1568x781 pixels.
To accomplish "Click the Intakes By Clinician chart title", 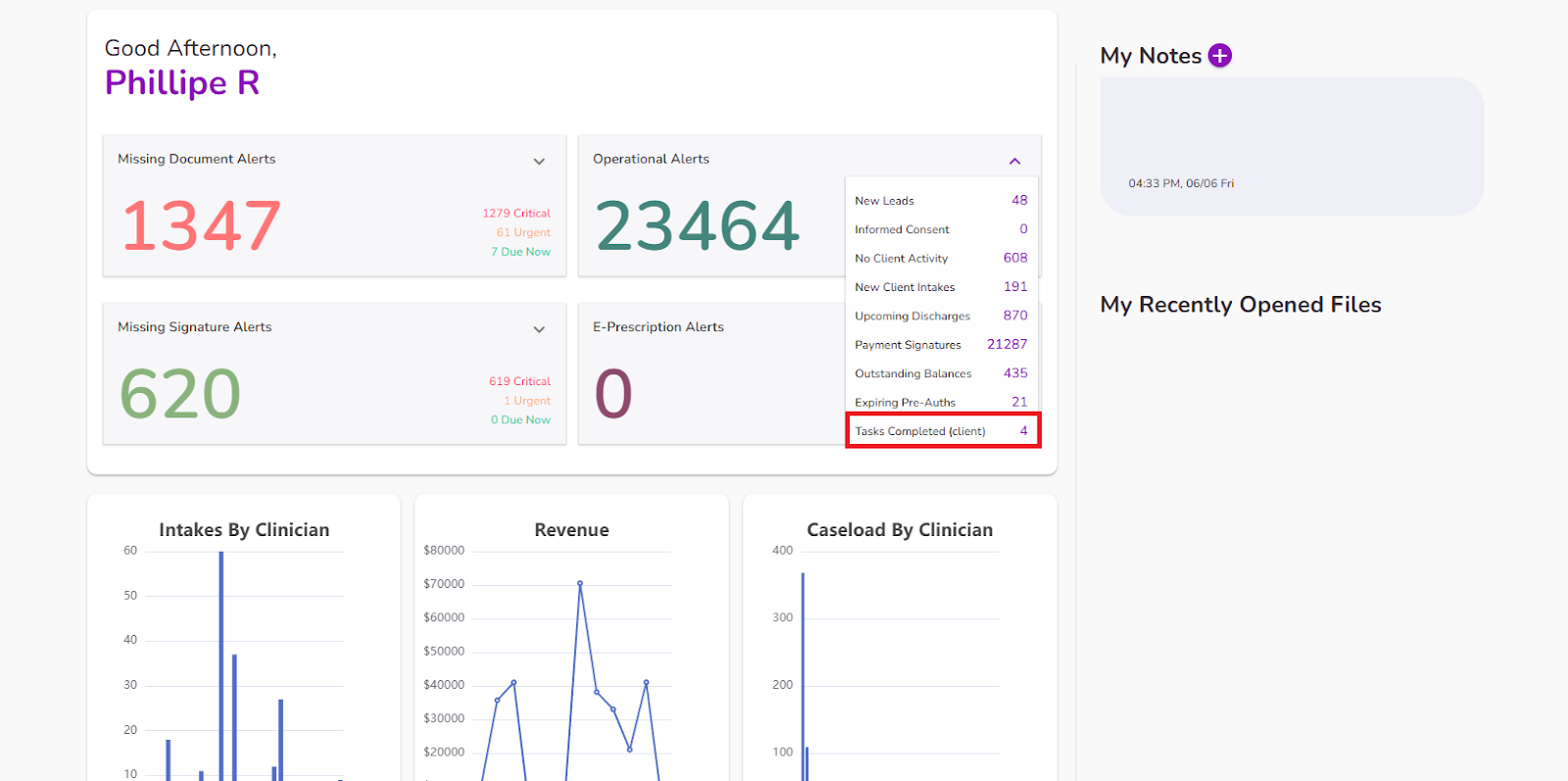I will [244, 530].
